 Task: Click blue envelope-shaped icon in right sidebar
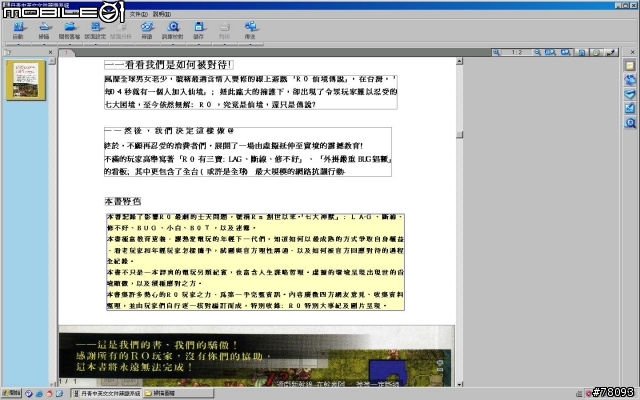pyautogui.click(x=630, y=94)
